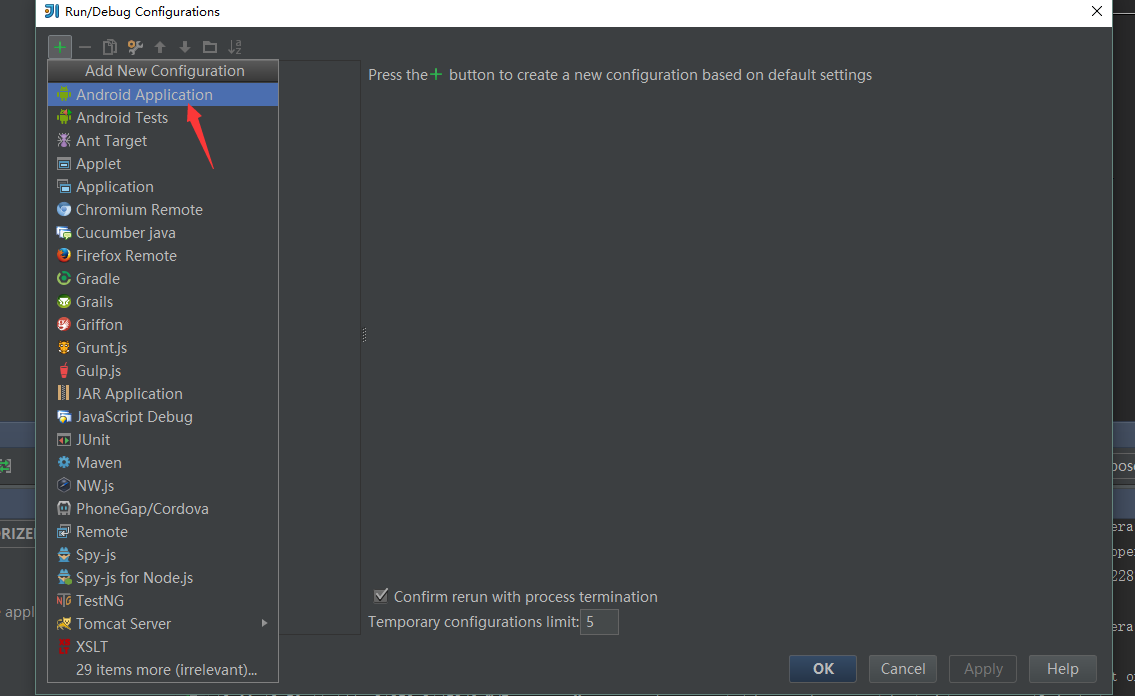This screenshot has height=696, width=1135.
Task: Click the minus Remove Configuration toolbar icon
Action: pyautogui.click(x=85, y=47)
